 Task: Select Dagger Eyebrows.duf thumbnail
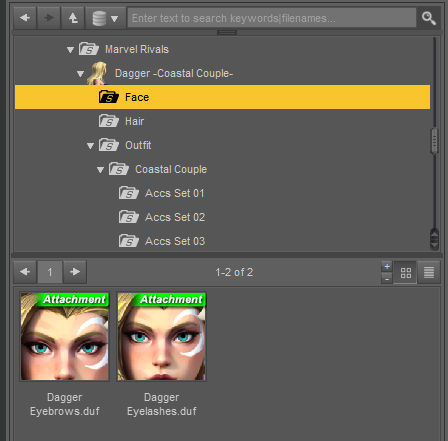click(65, 337)
